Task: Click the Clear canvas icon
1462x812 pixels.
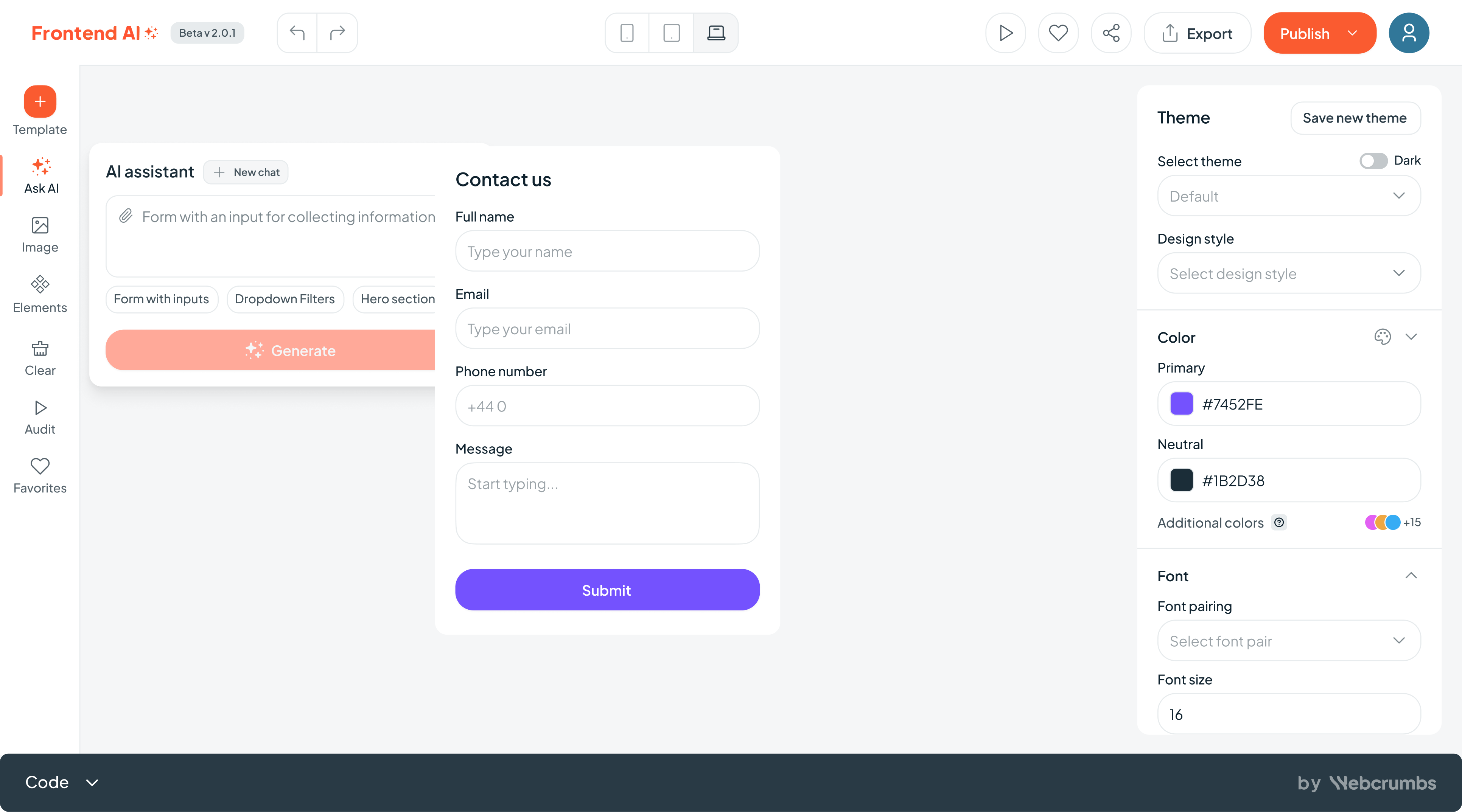Action: click(40, 357)
